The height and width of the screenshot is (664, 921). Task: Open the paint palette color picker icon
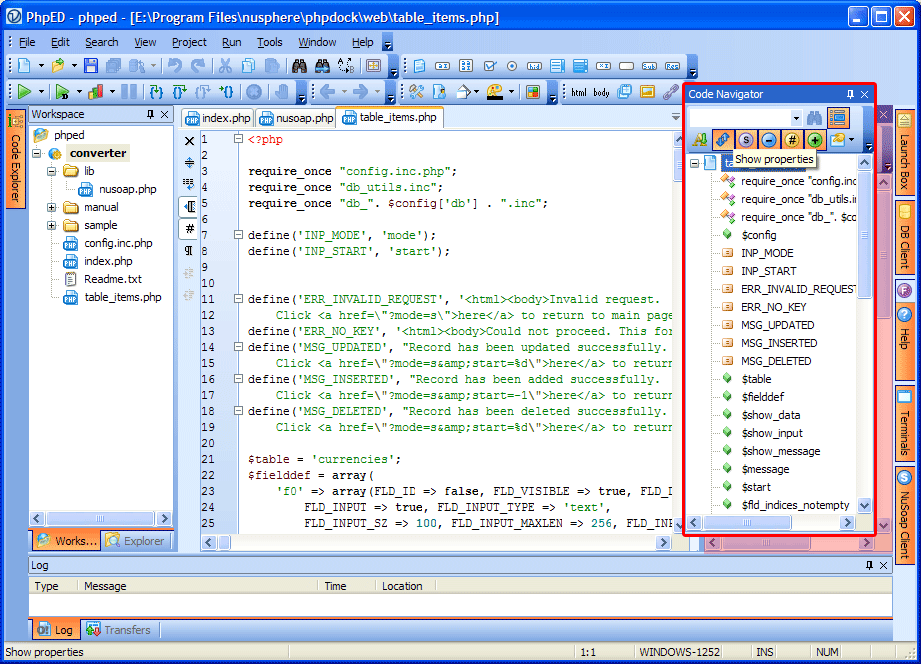coord(495,92)
